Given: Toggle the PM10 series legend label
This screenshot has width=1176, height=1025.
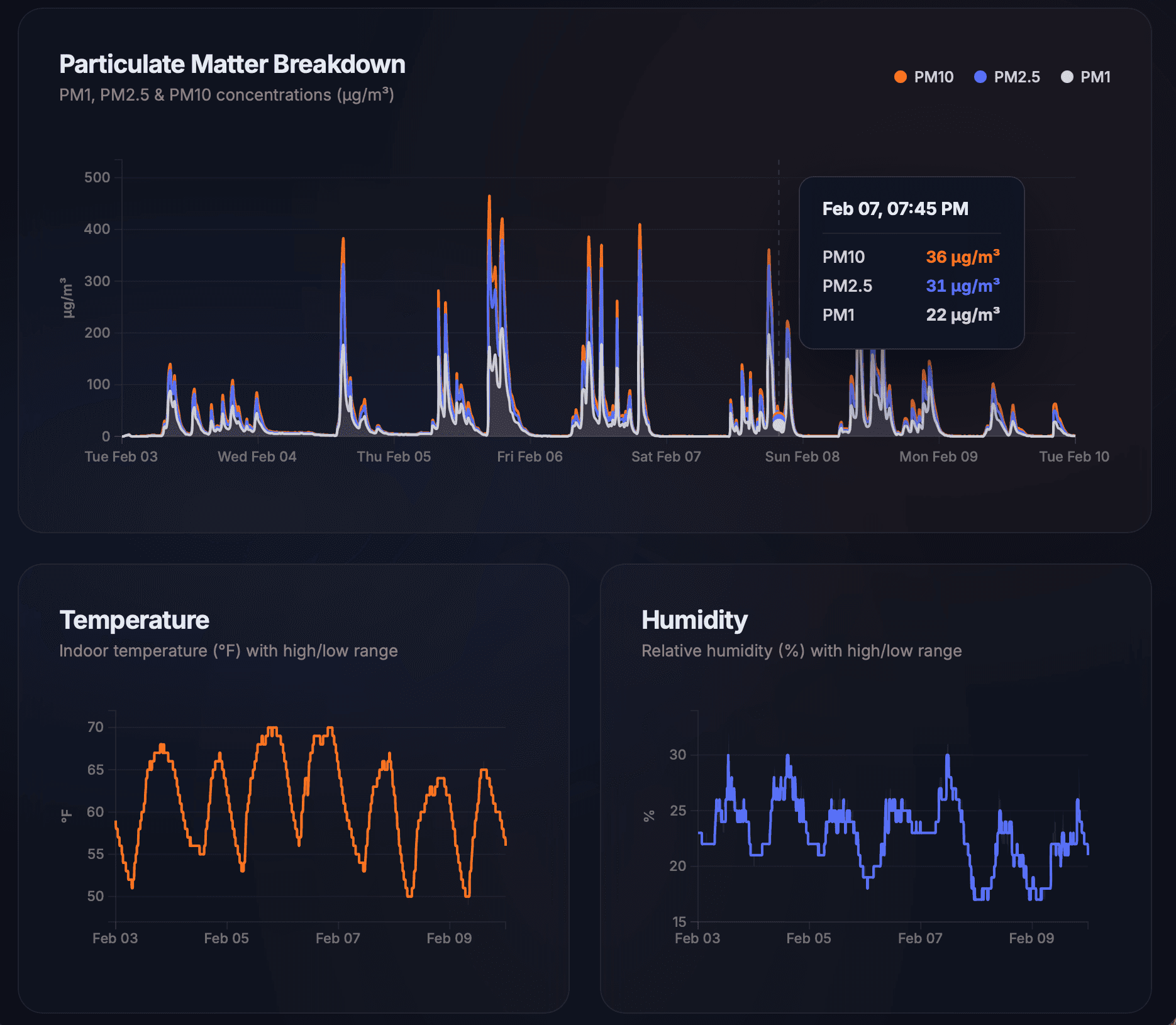Looking at the screenshot, I should (x=933, y=77).
